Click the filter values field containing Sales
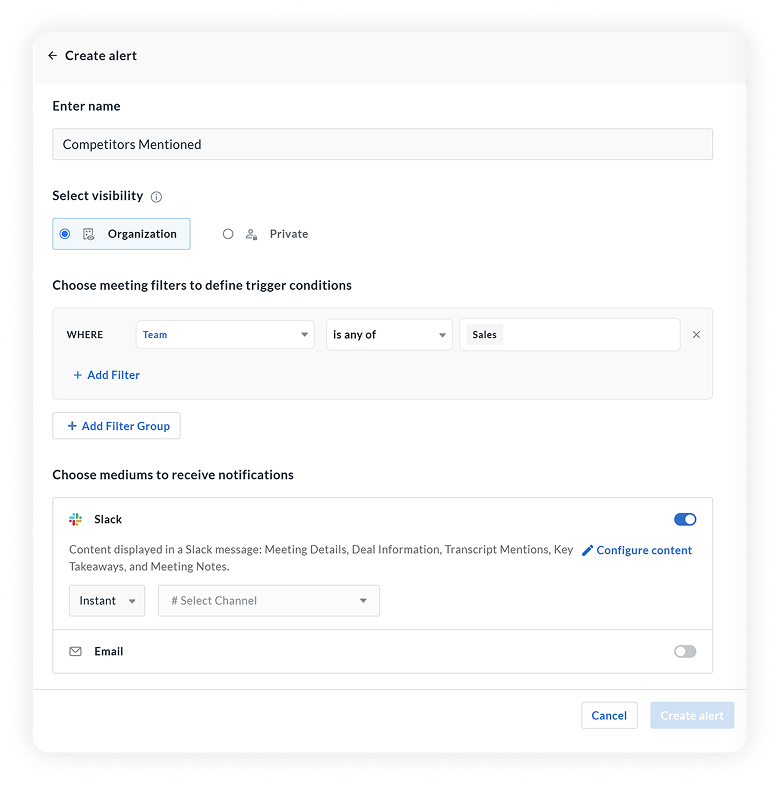 570,334
